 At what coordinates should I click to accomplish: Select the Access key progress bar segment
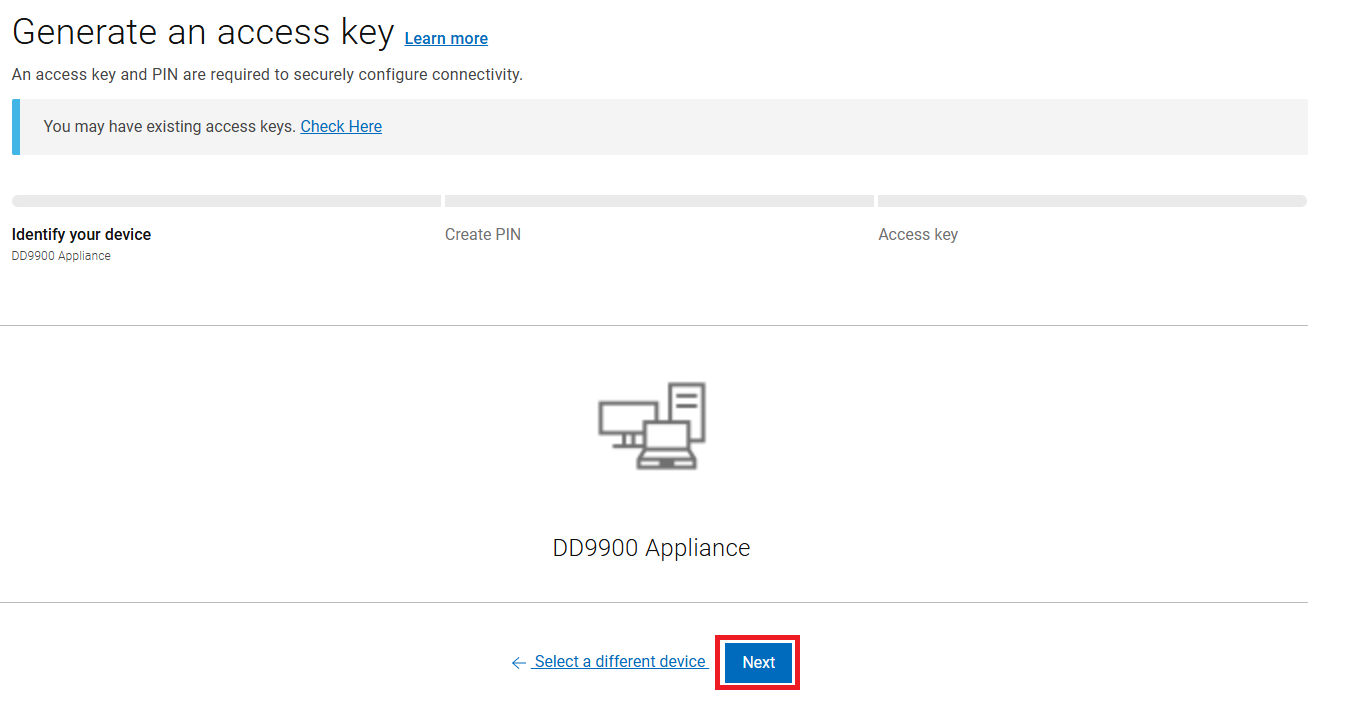1092,200
